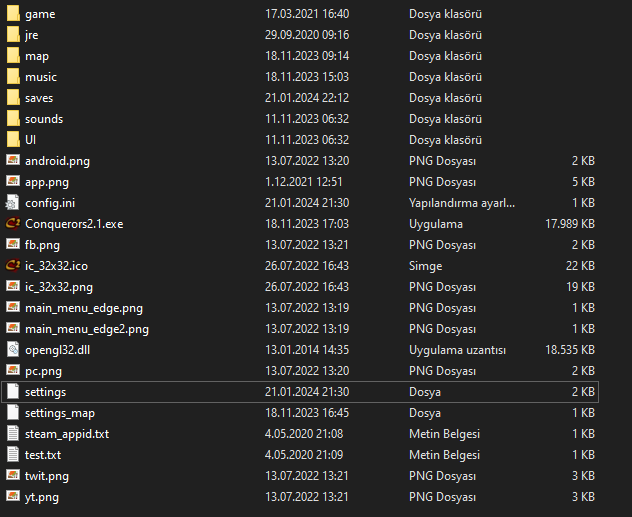632x517 pixels.
Task: Click the config.ini file icon
Action: click(x=13, y=202)
